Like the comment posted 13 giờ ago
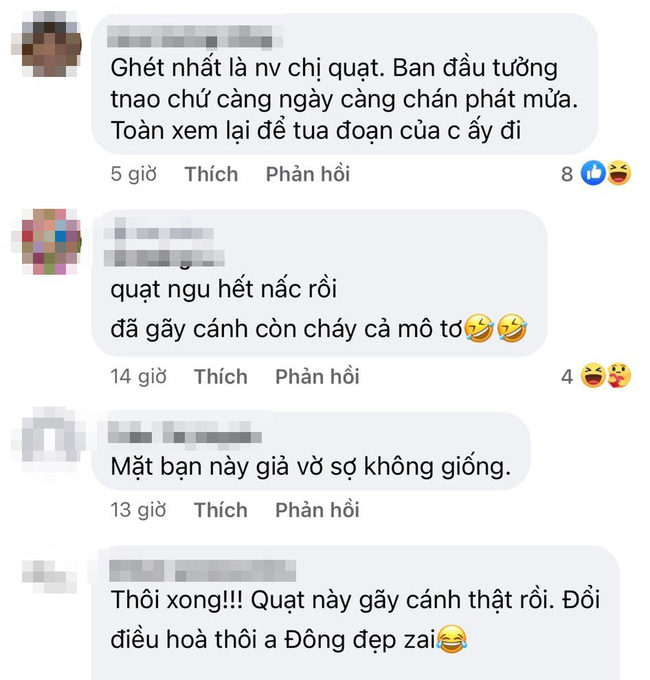650x680 pixels. coord(221,510)
